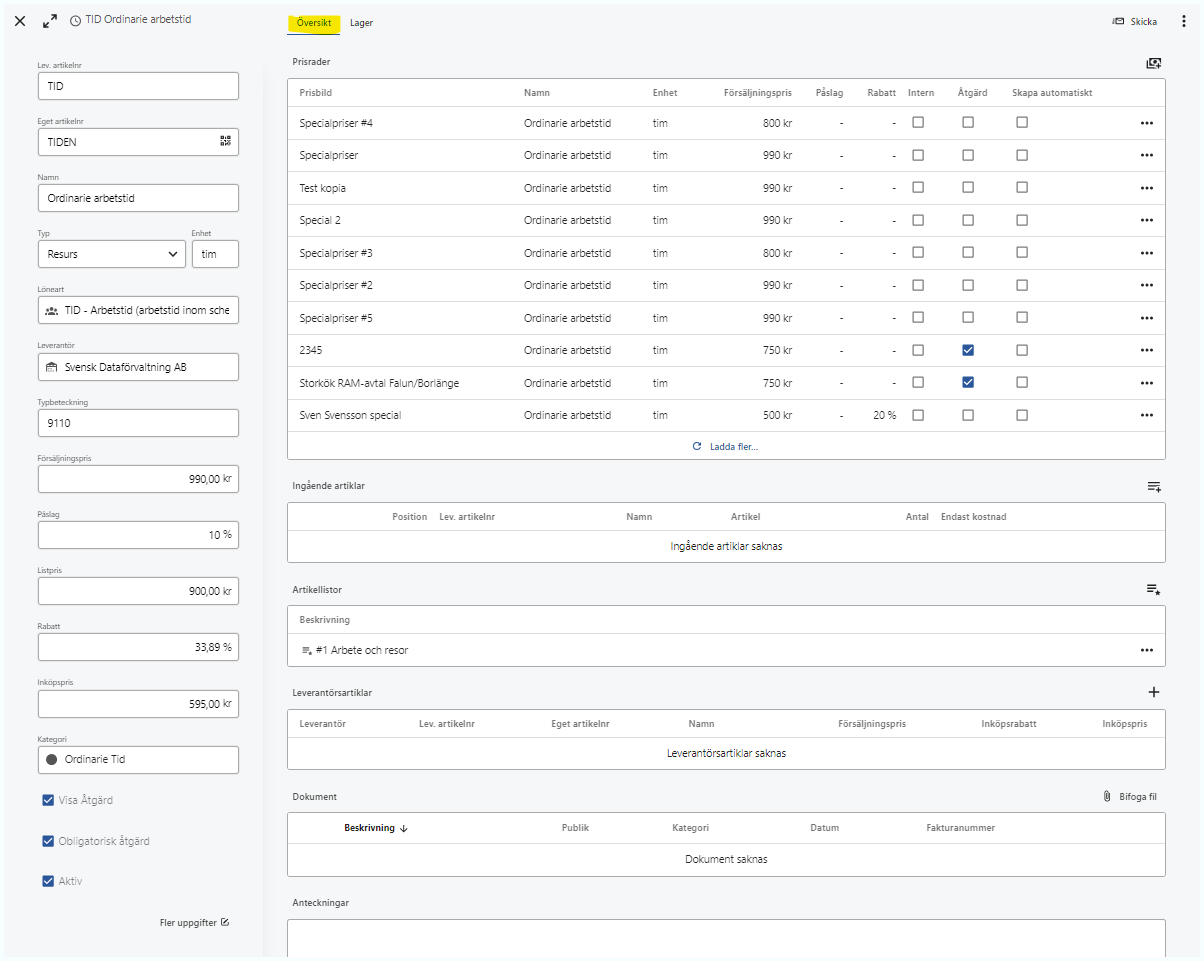This screenshot has width=1204, height=961.
Task: Uncheck the Aktiv checkbox
Action: click(x=48, y=881)
